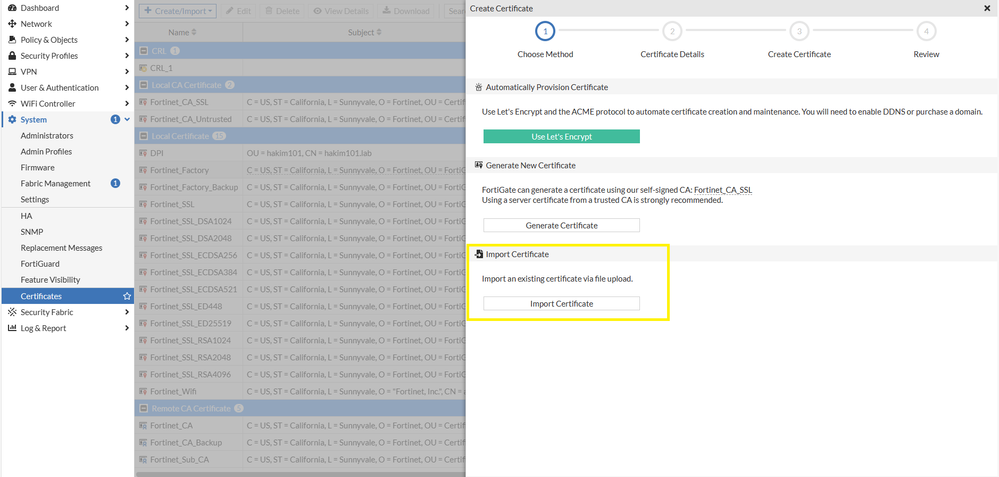Collapse the CRL group header
This screenshot has height=477, width=999.
143,50
